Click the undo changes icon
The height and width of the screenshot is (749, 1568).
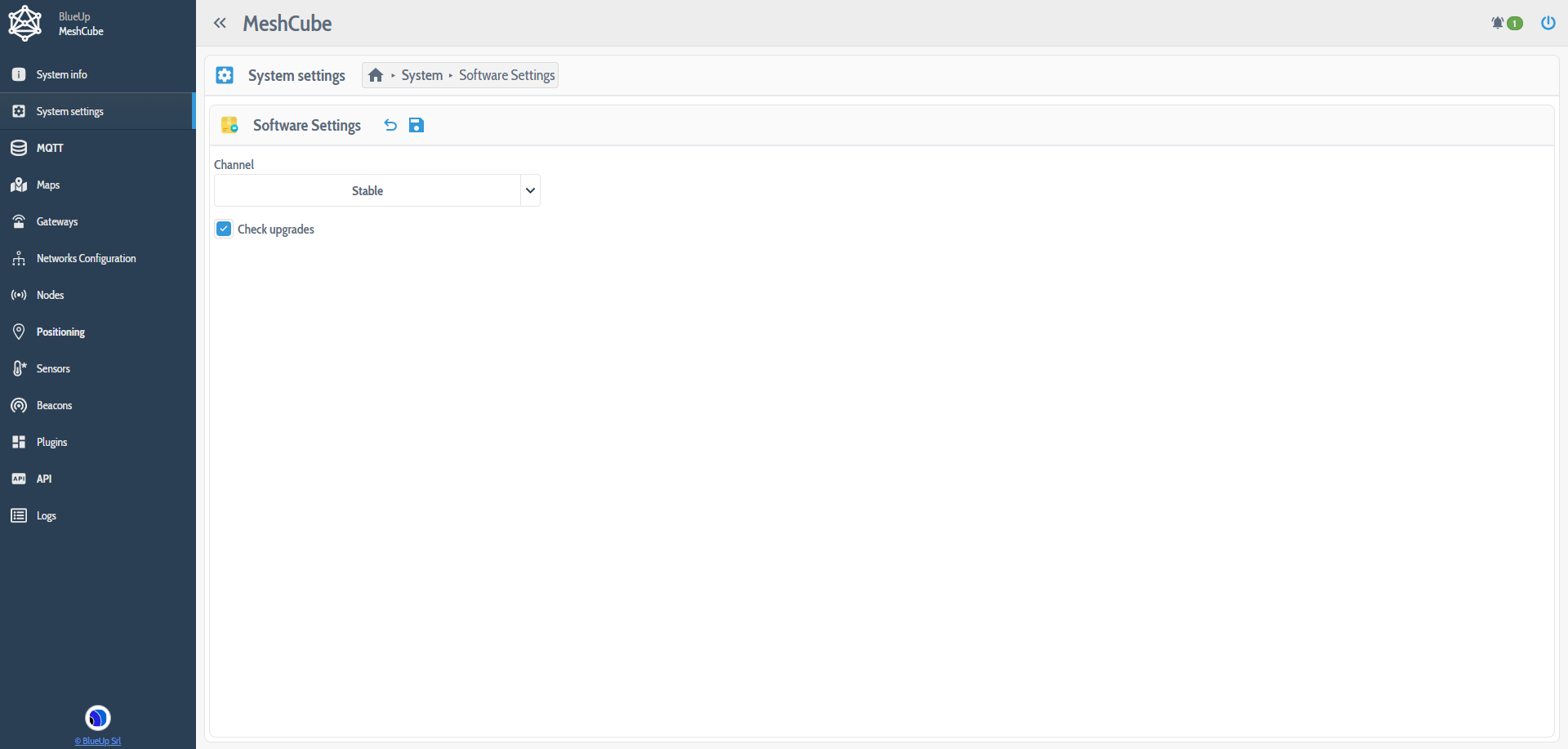(x=390, y=125)
